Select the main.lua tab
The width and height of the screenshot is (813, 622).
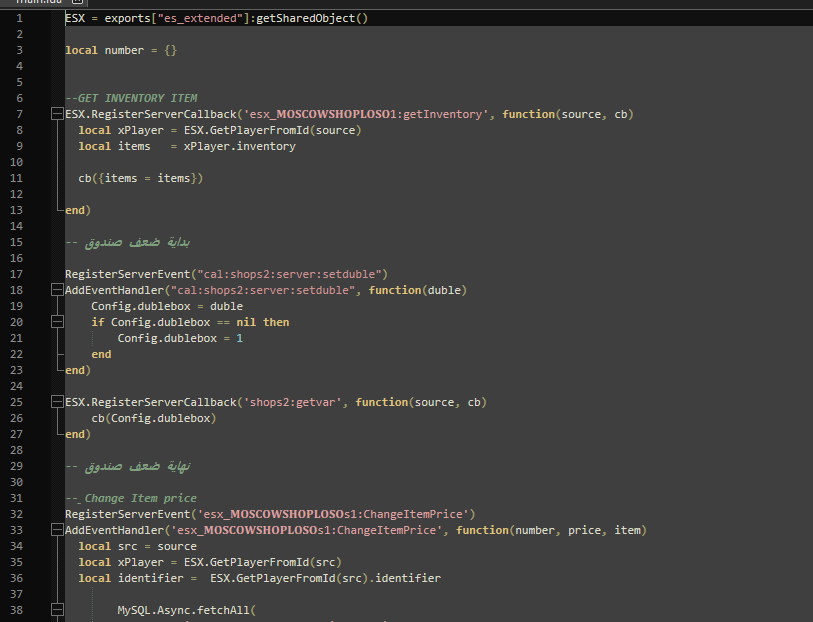(x=28, y=3)
